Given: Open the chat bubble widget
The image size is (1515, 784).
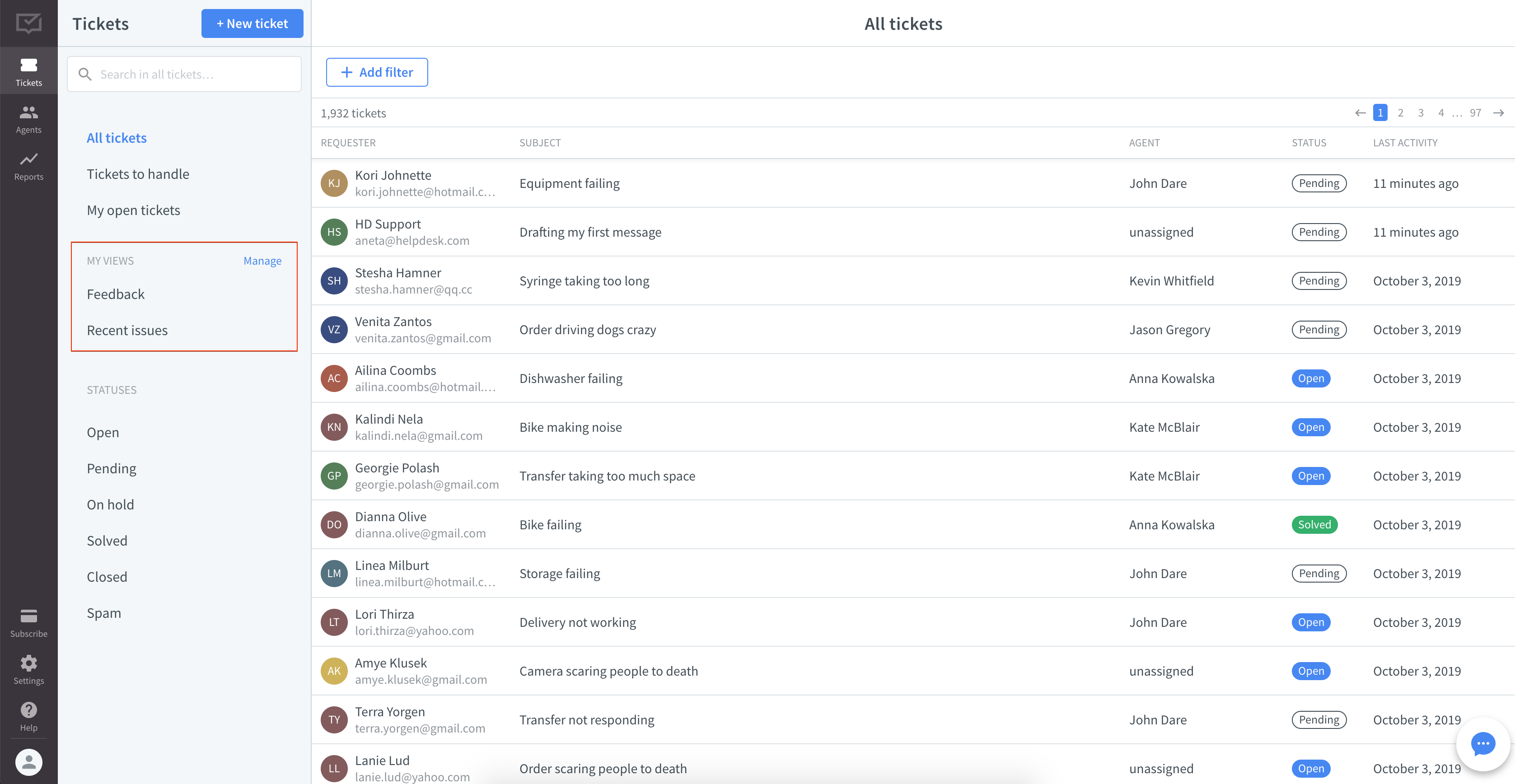Looking at the screenshot, I should [1482, 744].
